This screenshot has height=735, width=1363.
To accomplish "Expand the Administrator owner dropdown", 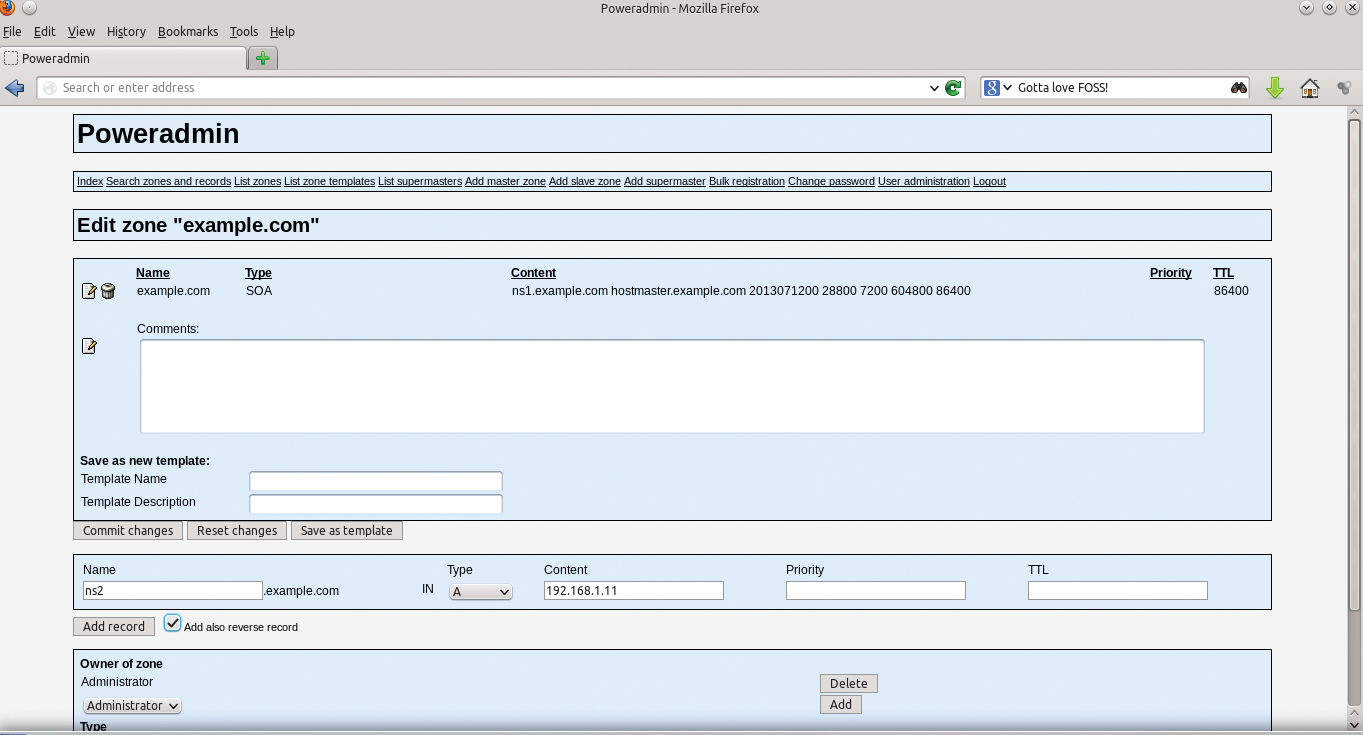I will tap(132, 705).
